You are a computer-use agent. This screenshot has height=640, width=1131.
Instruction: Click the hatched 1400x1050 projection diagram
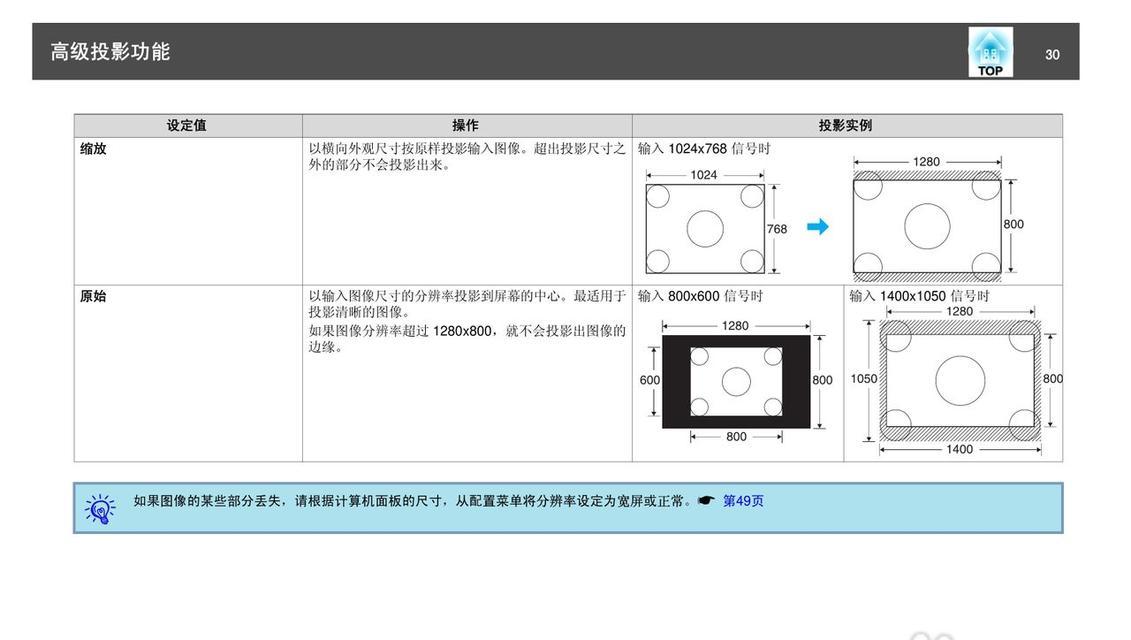960,380
